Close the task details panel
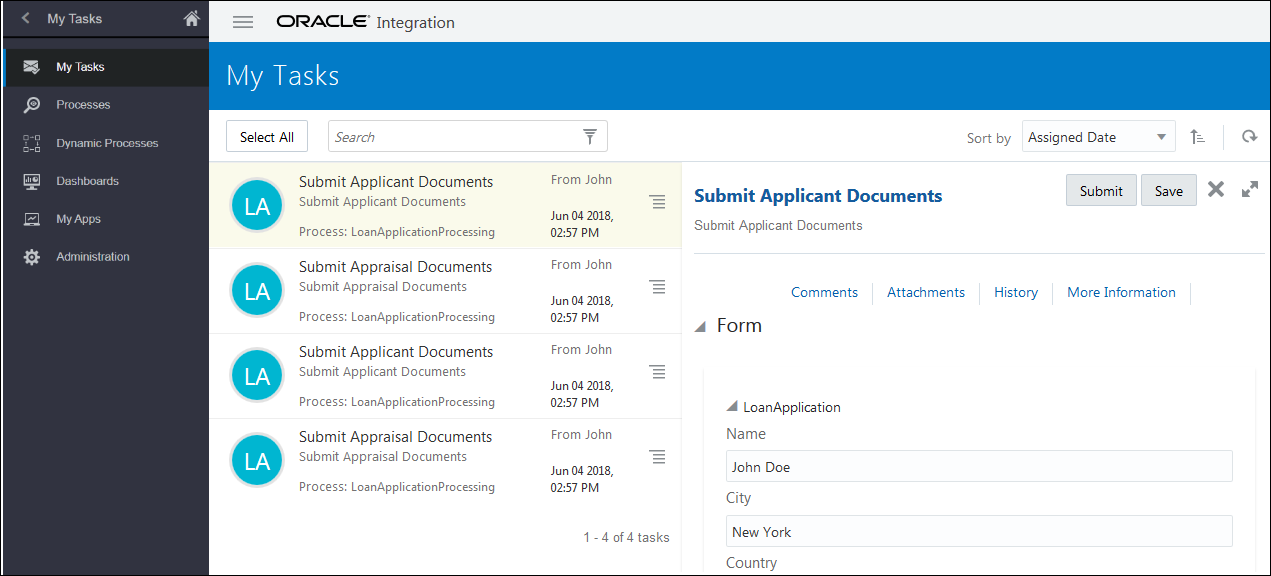 (1216, 190)
